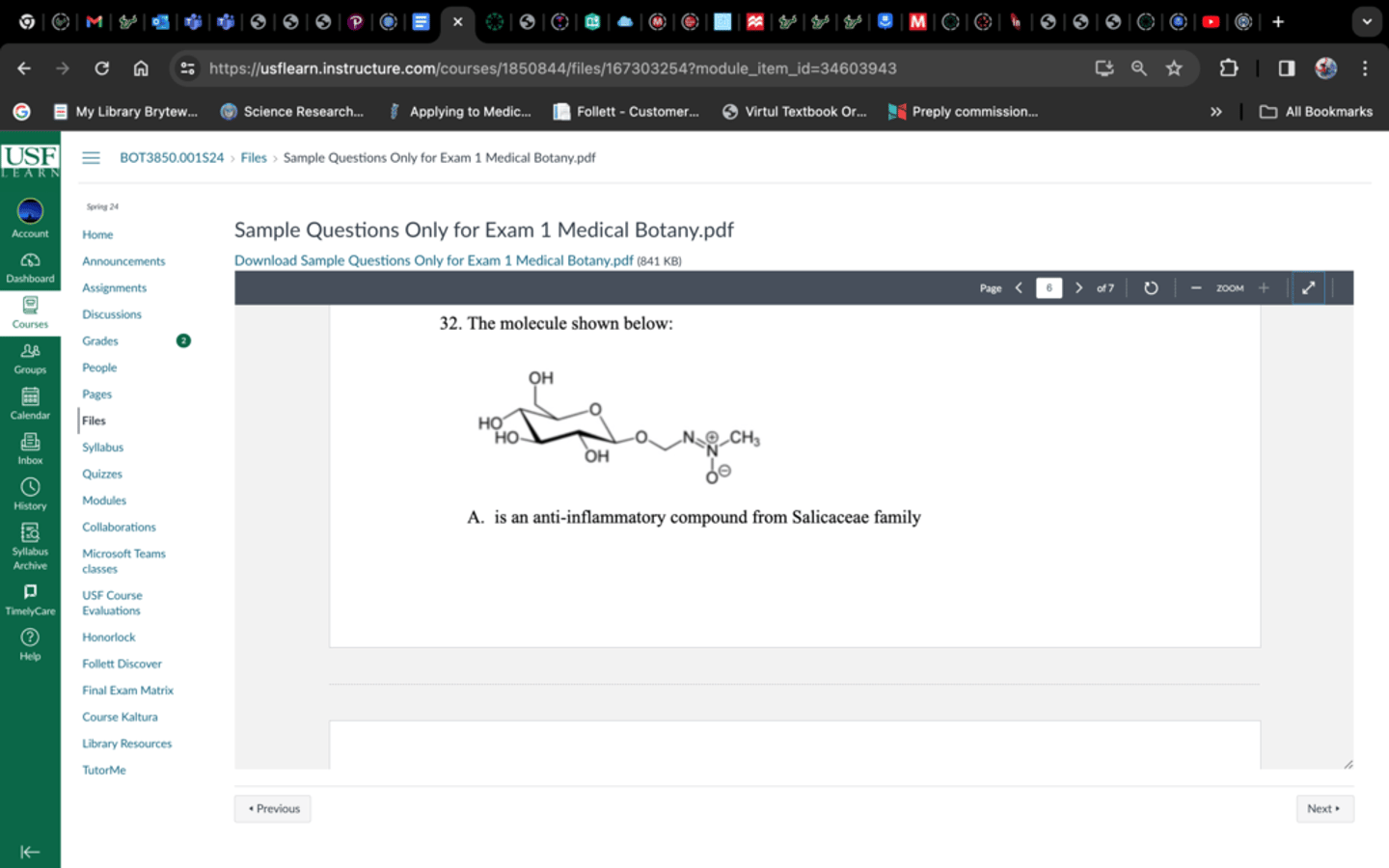This screenshot has width=1389, height=868.
Task: Open the browser home page
Action: [x=141, y=68]
